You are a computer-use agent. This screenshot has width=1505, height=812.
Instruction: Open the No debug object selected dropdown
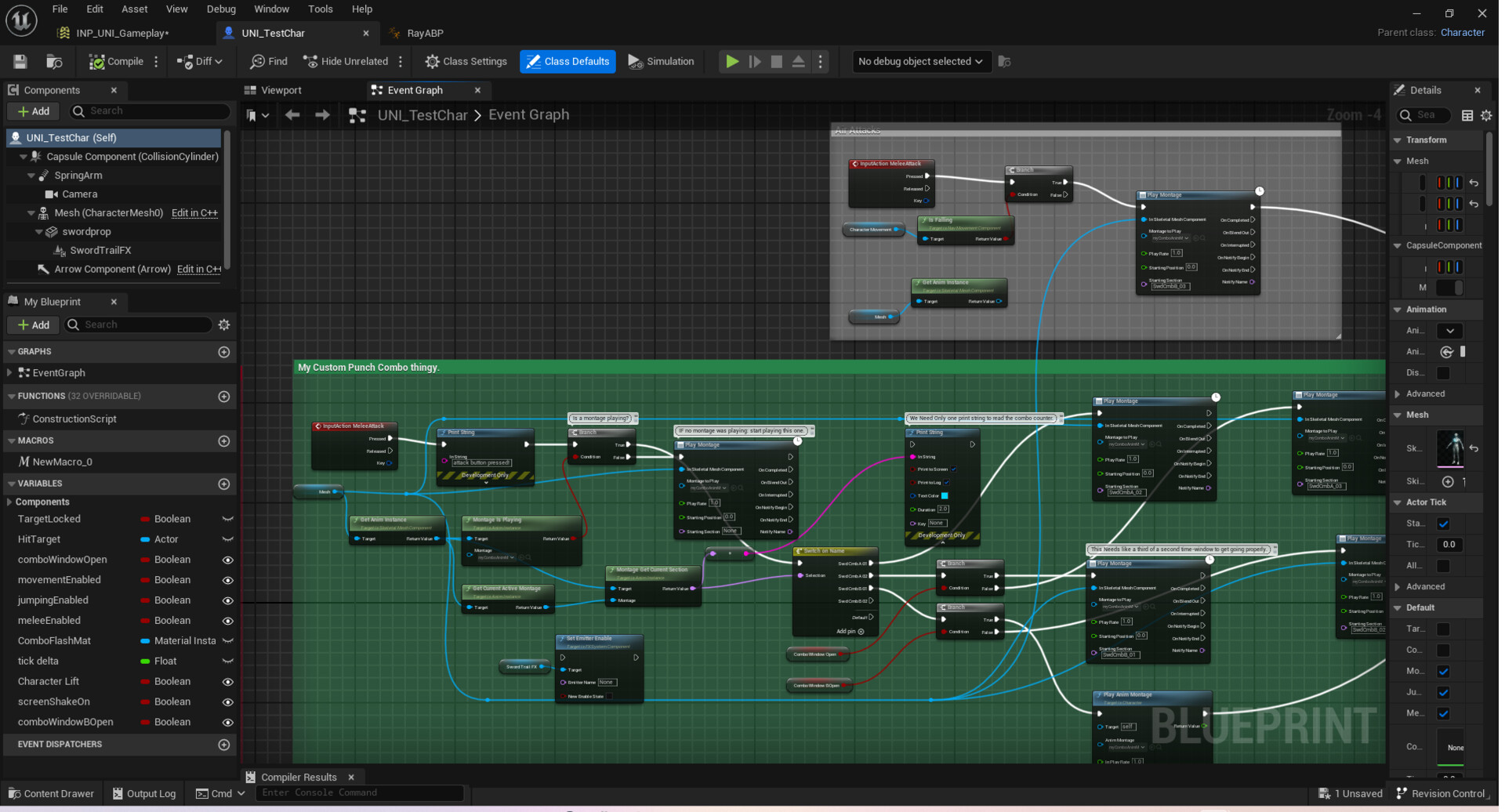coord(921,61)
